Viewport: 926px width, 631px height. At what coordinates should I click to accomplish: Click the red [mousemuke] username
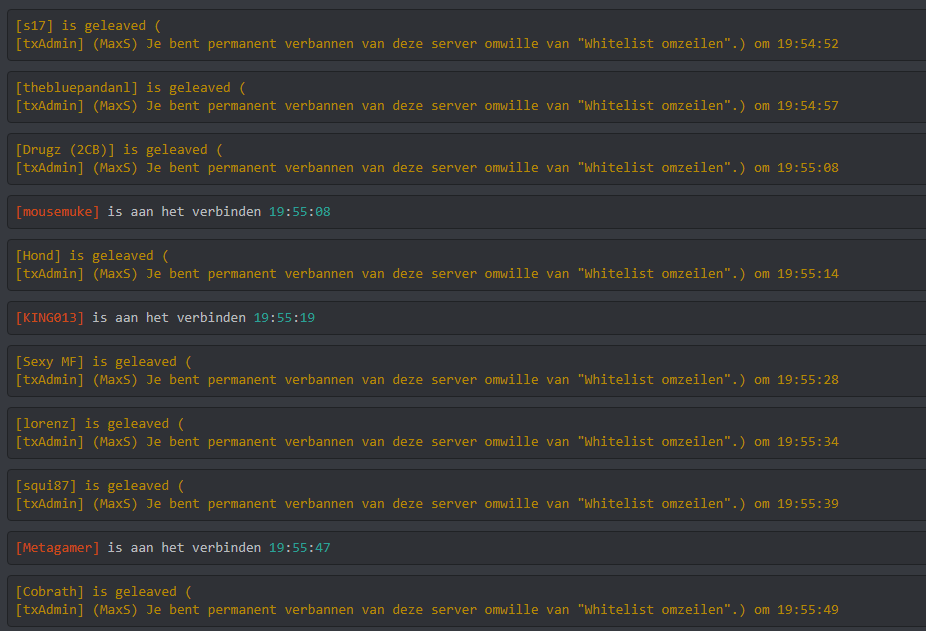[57, 212]
